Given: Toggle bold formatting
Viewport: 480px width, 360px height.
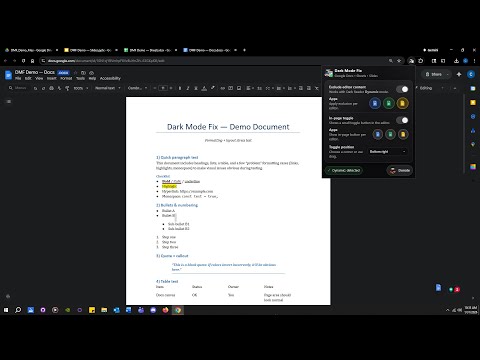Looking at the screenshot, I should point(180,88).
